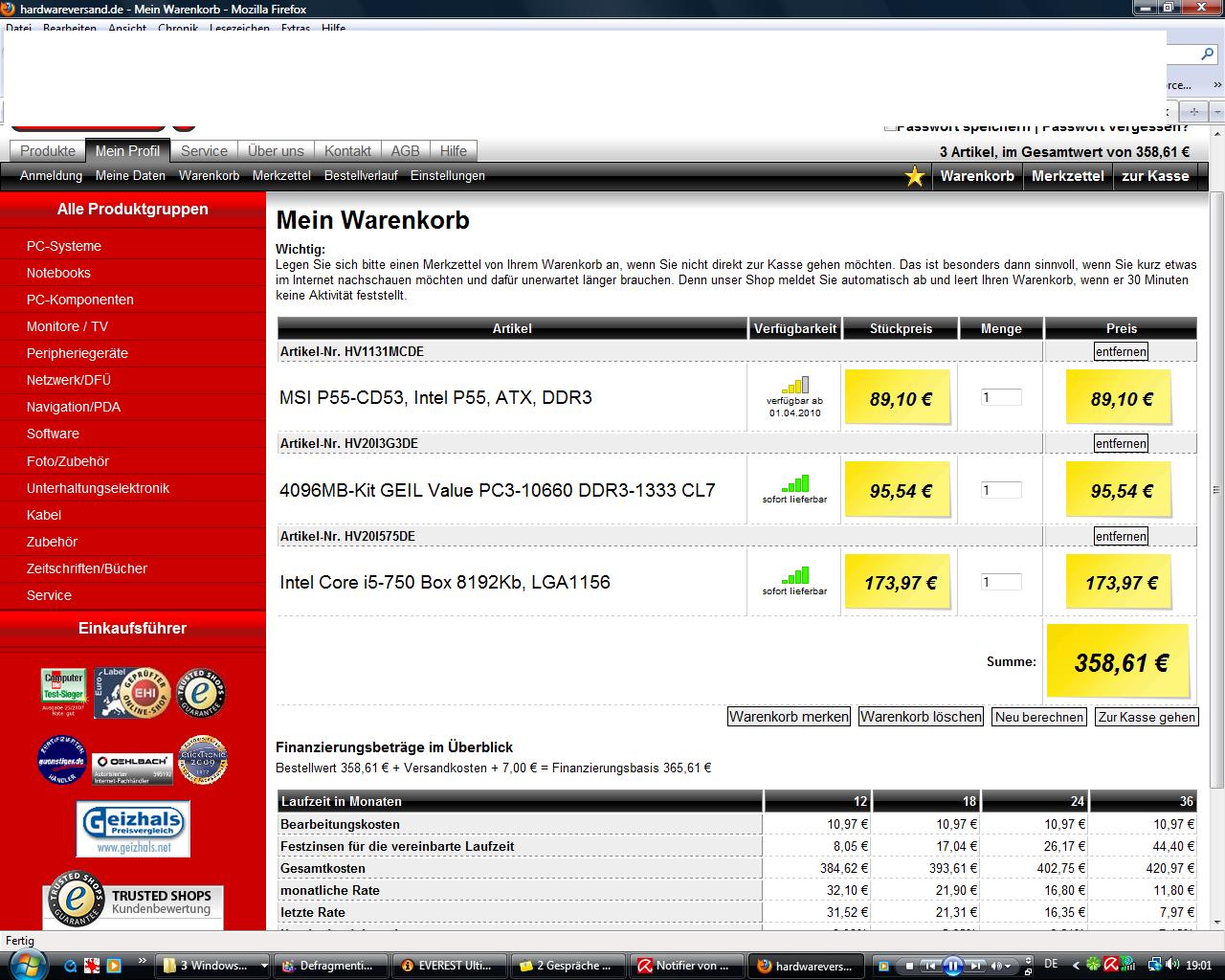The image size is (1225, 980).
Task: Click availability icon for MSI P55-CD53
Action: (794, 385)
